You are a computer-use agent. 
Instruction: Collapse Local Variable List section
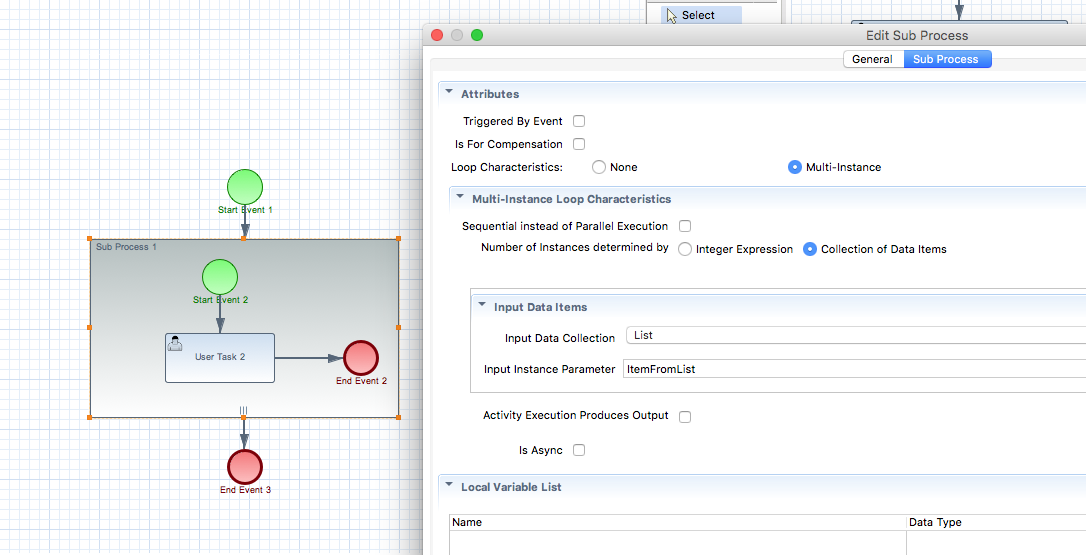click(449, 486)
